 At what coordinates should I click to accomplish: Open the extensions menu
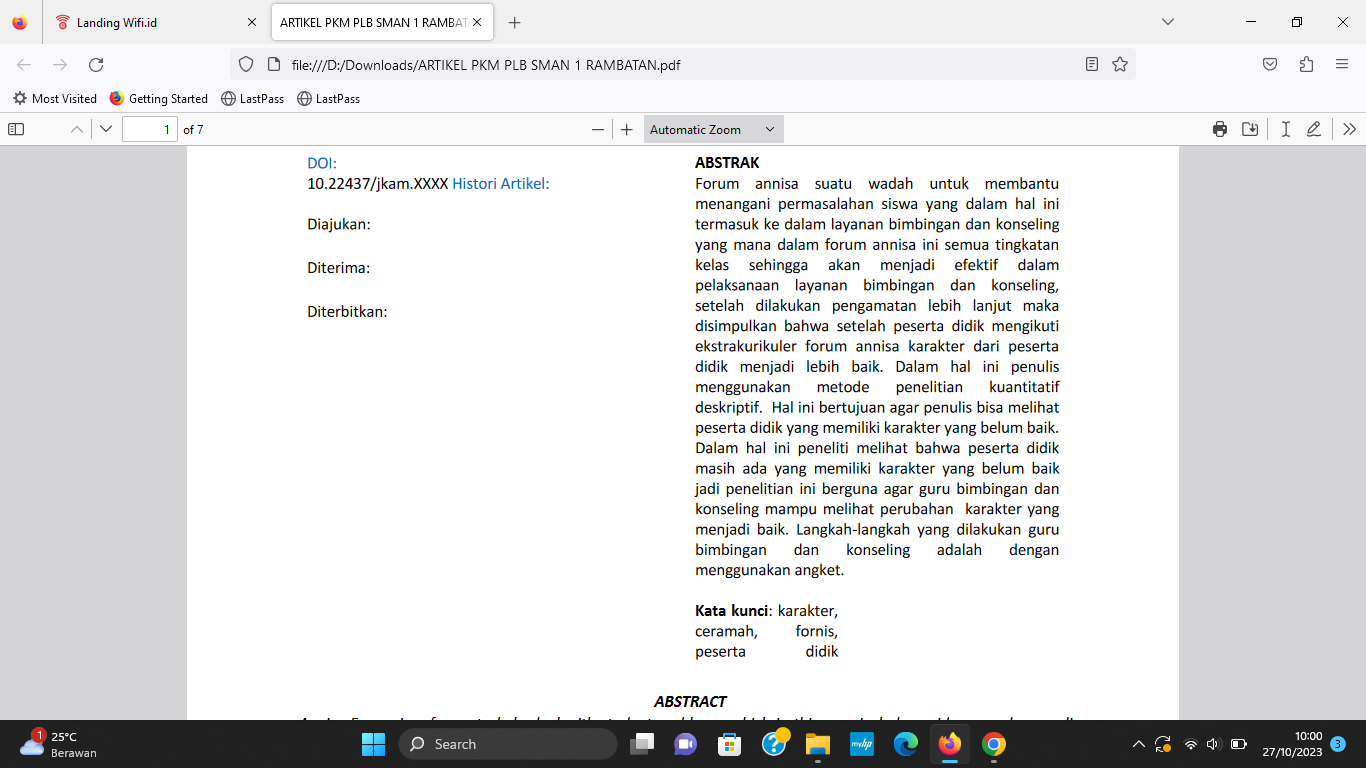pyautogui.click(x=1306, y=64)
